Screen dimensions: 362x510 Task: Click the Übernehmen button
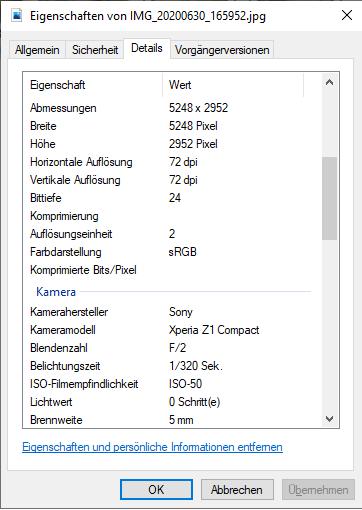(318, 490)
